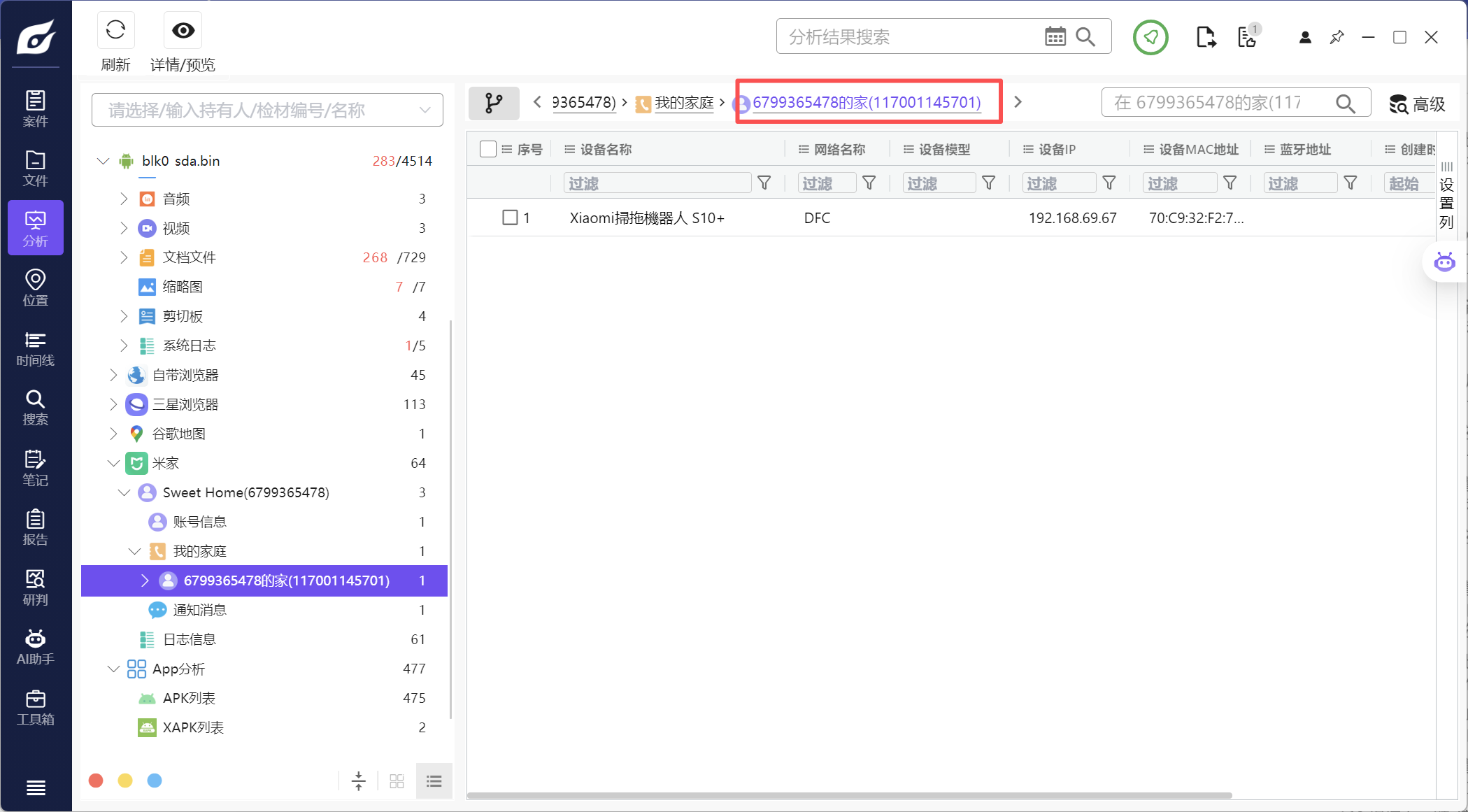Click the refresh icon

tap(115, 30)
